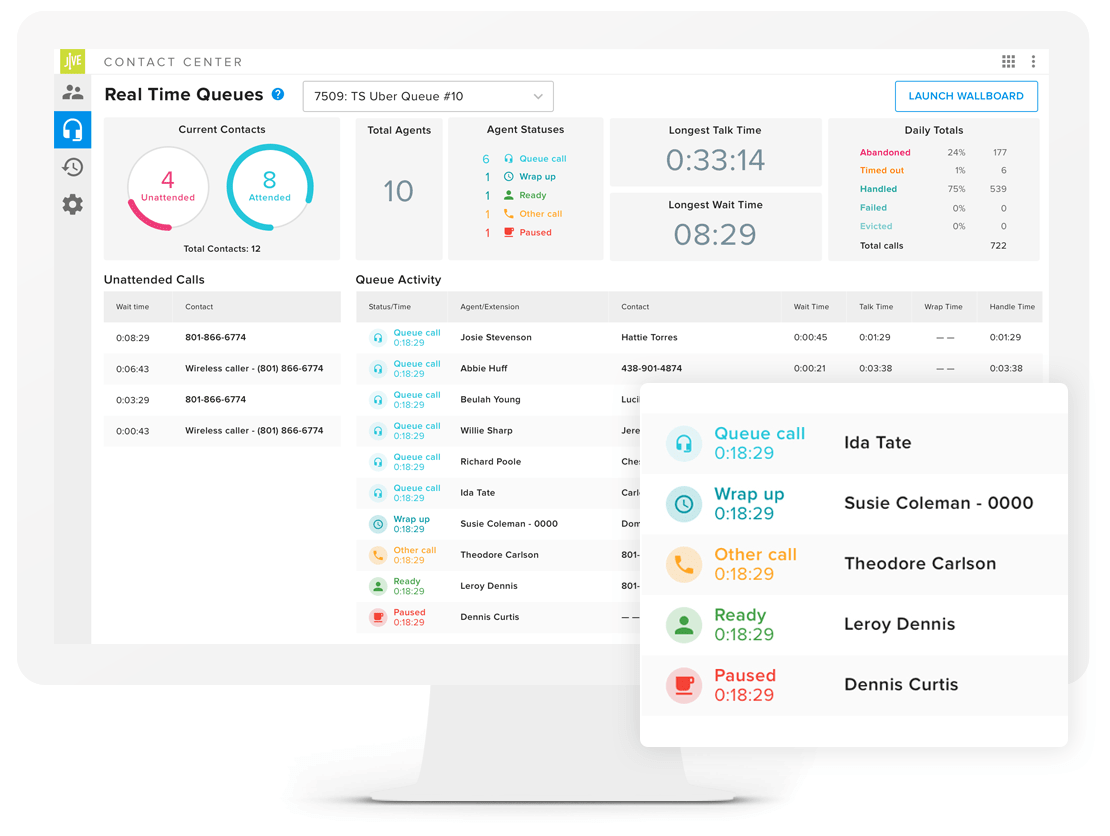The image size is (1110, 836).
Task: Click the Total calls 722 value
Action: (x=998, y=246)
